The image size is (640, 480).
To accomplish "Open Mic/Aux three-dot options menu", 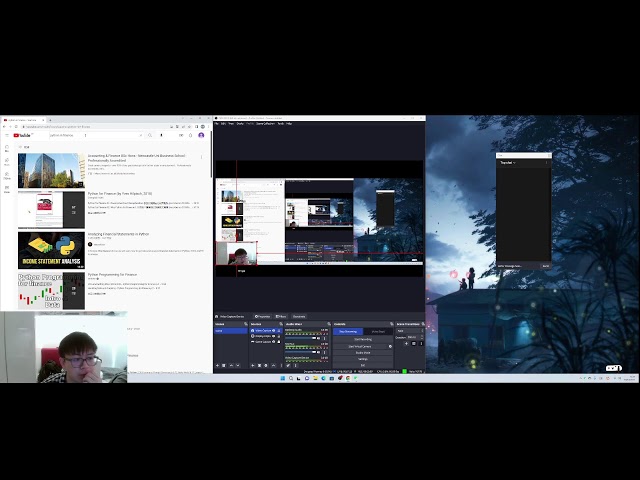I will (324, 352).
